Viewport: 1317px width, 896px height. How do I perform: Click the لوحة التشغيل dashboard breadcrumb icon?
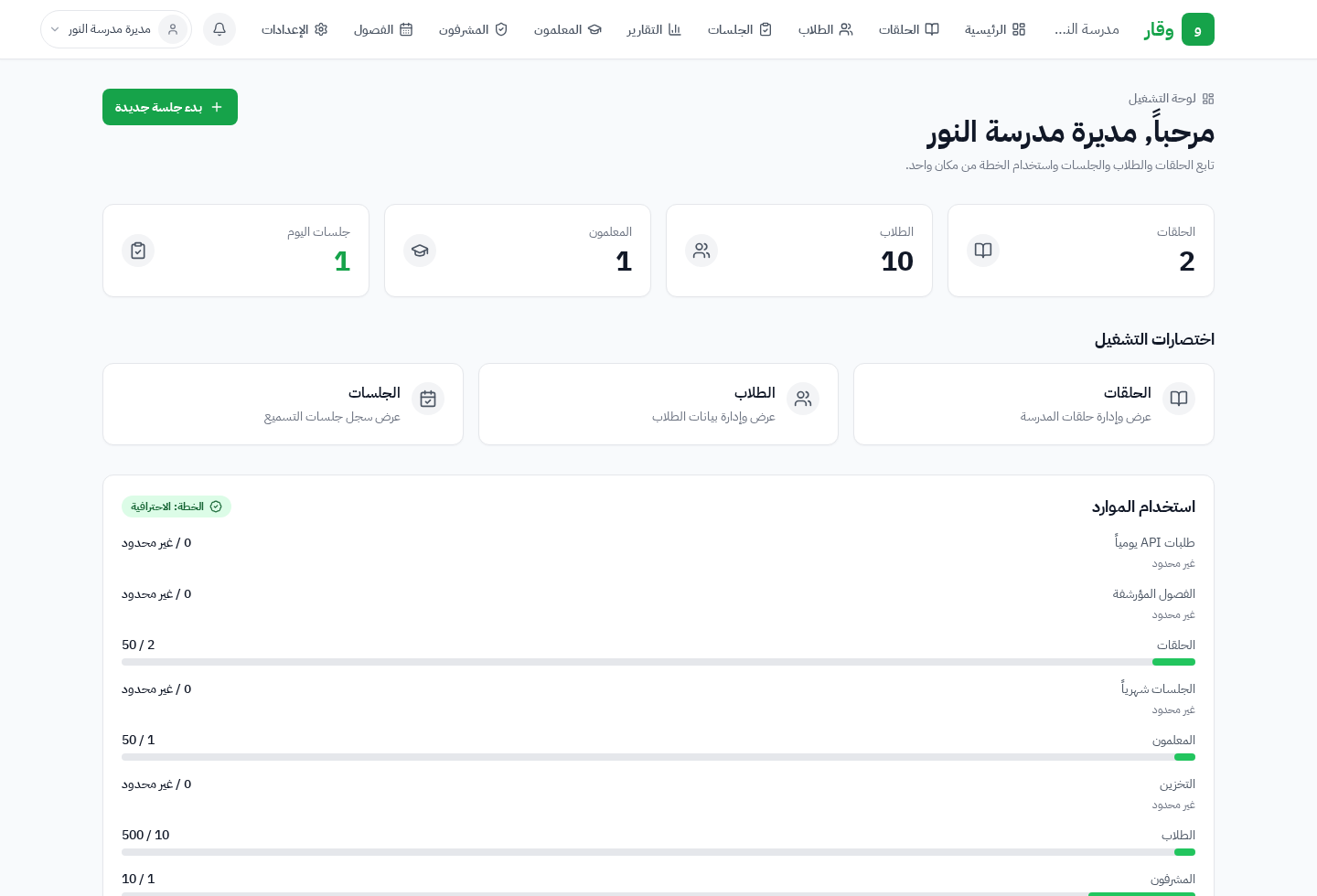click(x=1208, y=98)
